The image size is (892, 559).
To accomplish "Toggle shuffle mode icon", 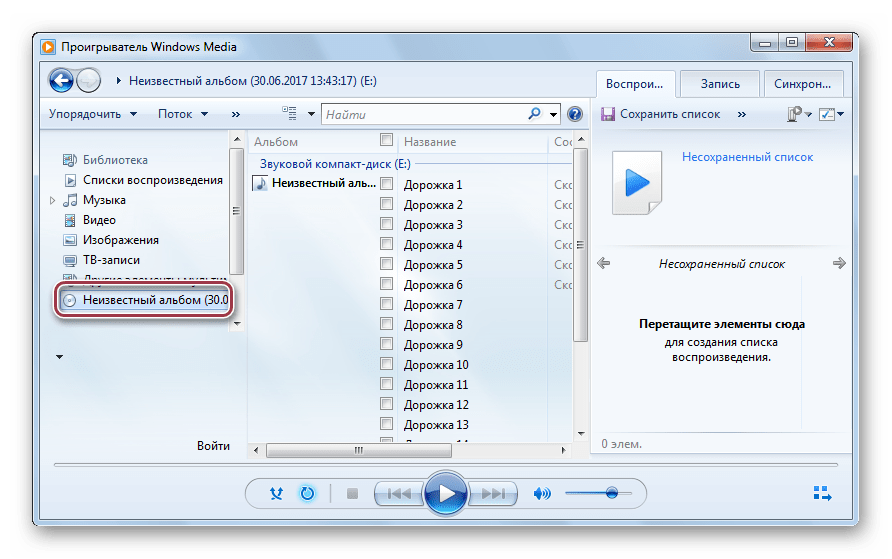I will (x=277, y=493).
